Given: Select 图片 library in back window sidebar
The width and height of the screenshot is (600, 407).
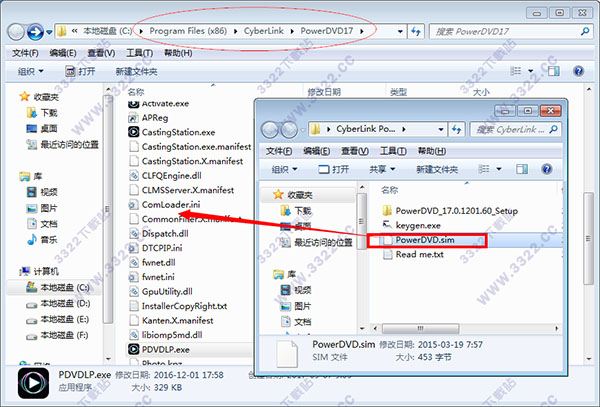Looking at the screenshot, I should [x=42, y=208].
